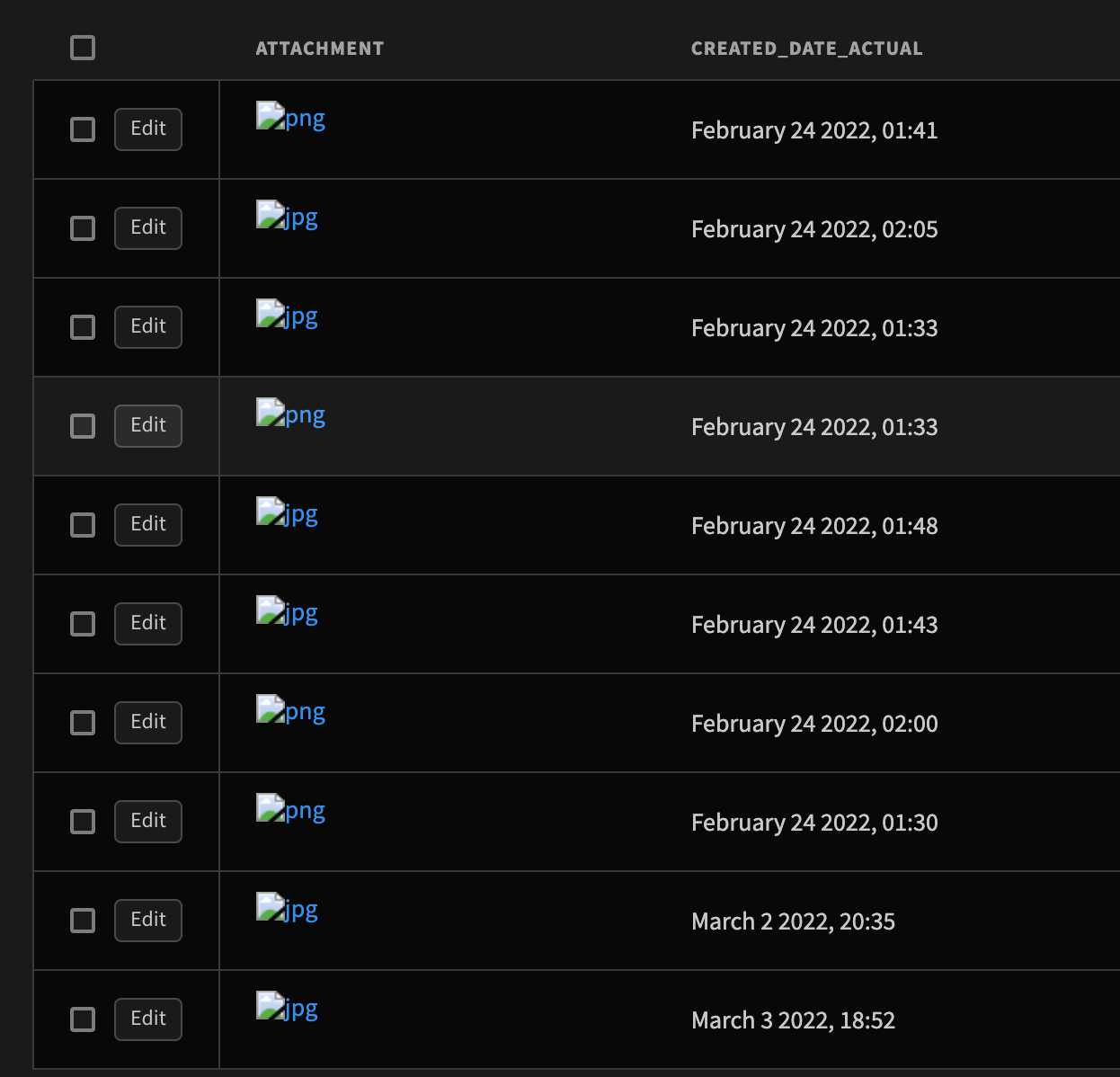The image size is (1120, 1077).
Task: Check the March 3 2022 row checkbox
Action: pyautogui.click(x=83, y=1019)
